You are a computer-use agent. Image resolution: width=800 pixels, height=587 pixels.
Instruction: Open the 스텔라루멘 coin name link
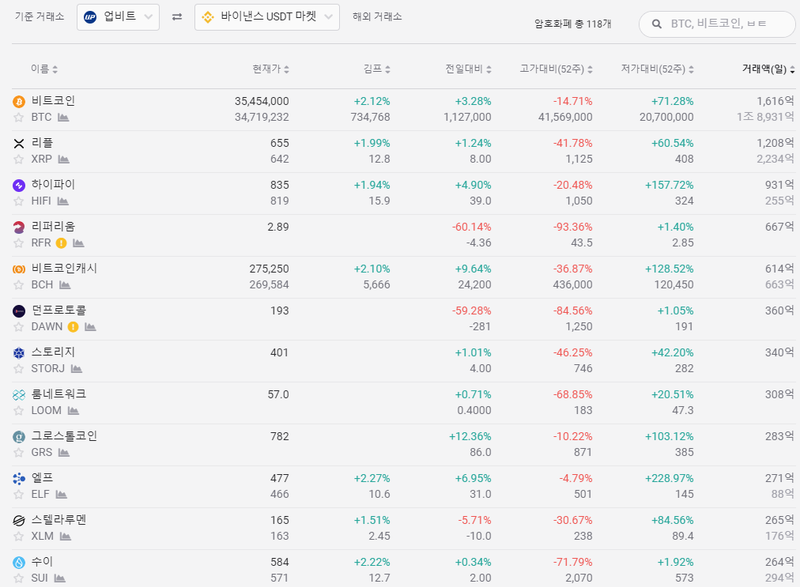pos(59,520)
